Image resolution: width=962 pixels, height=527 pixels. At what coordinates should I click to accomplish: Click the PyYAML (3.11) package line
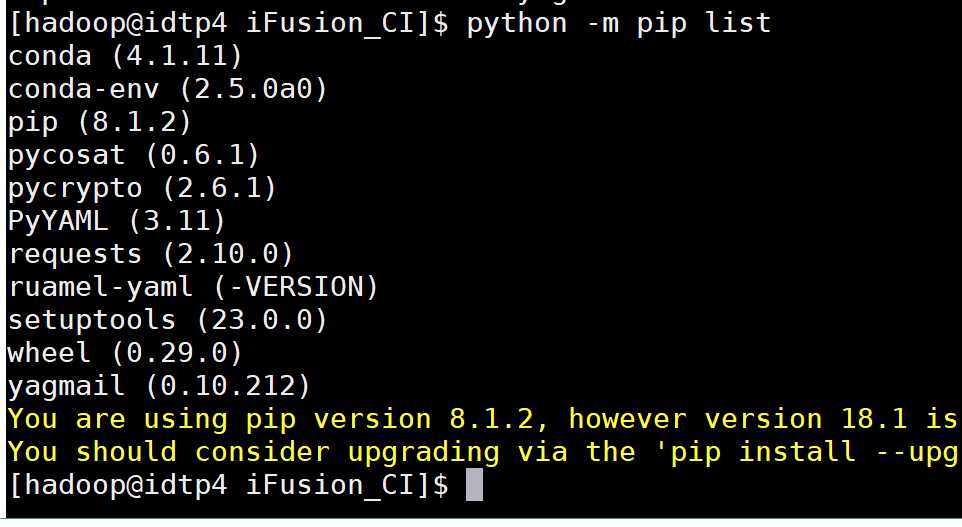pyautogui.click(x=116, y=220)
